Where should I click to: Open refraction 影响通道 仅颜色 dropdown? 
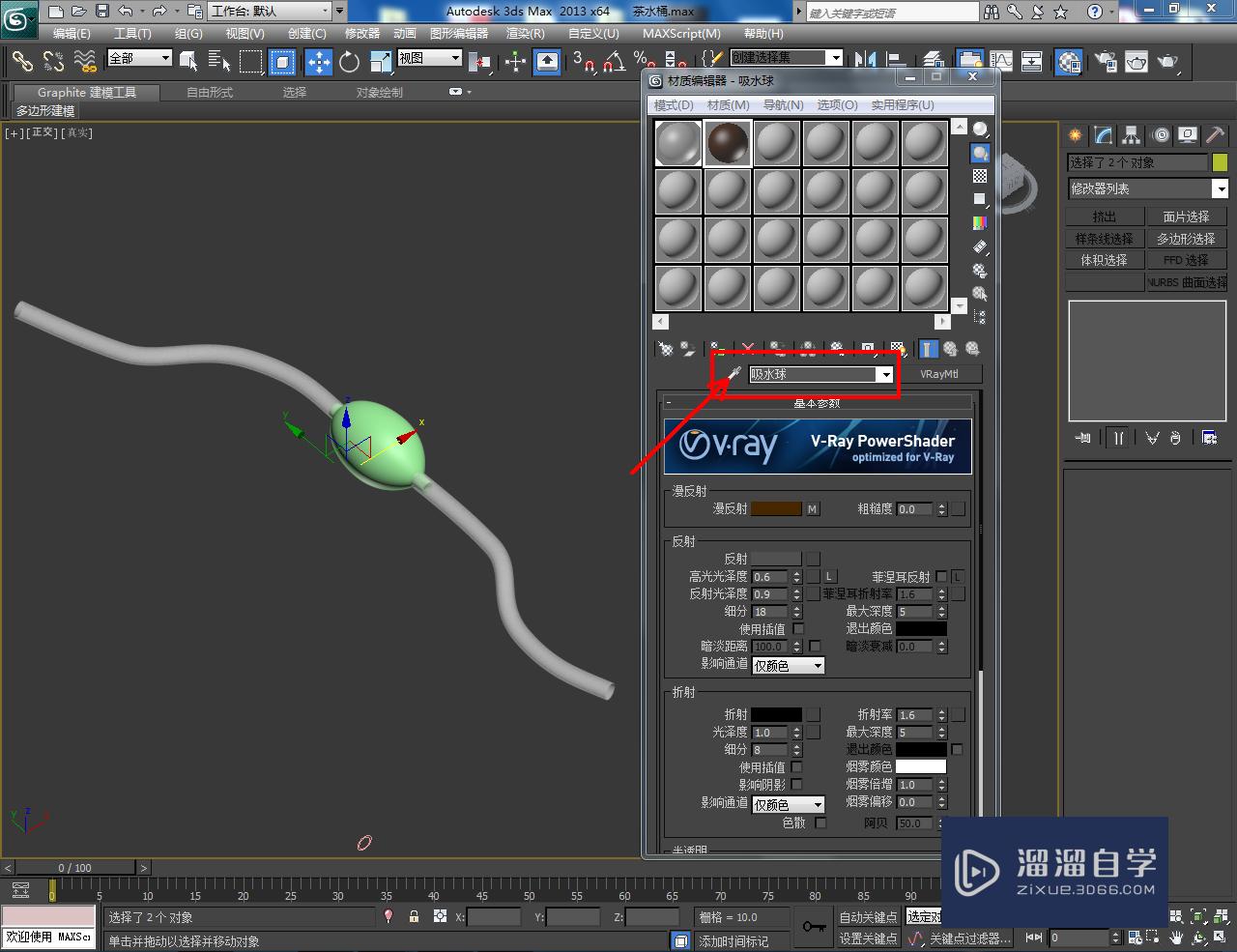[788, 804]
